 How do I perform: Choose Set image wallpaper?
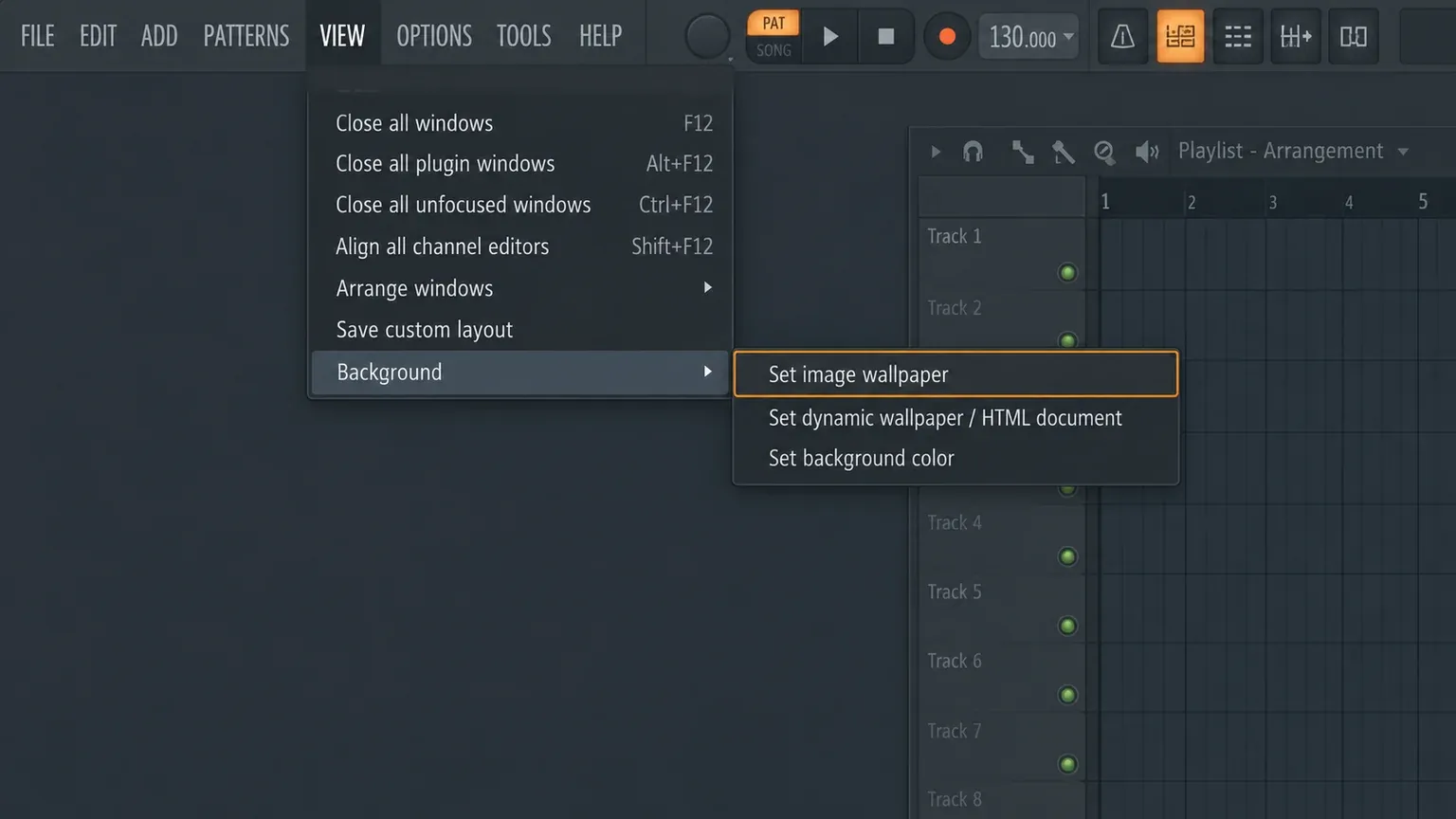(955, 374)
